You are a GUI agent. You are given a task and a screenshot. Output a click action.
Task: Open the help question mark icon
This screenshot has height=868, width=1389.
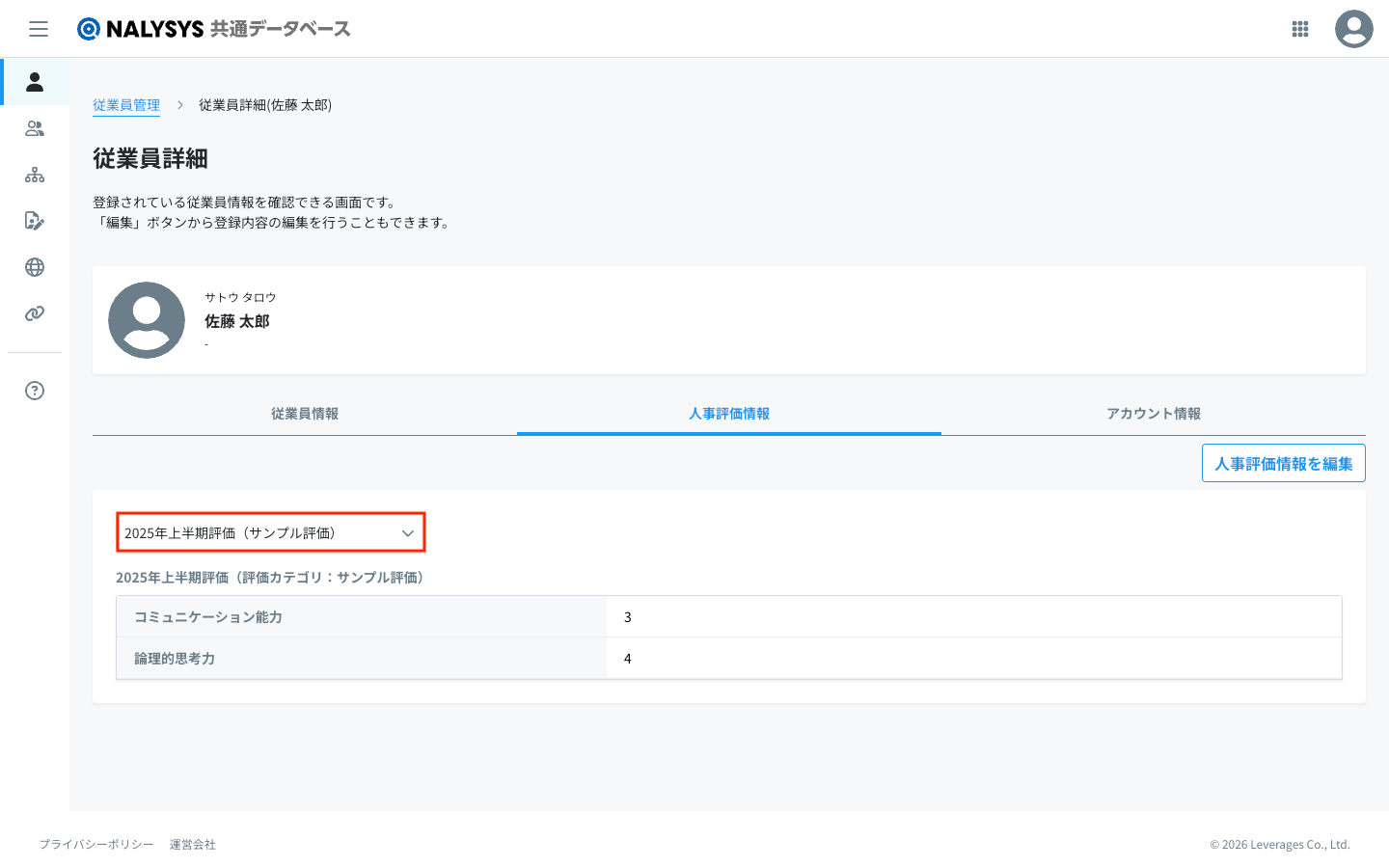35,391
